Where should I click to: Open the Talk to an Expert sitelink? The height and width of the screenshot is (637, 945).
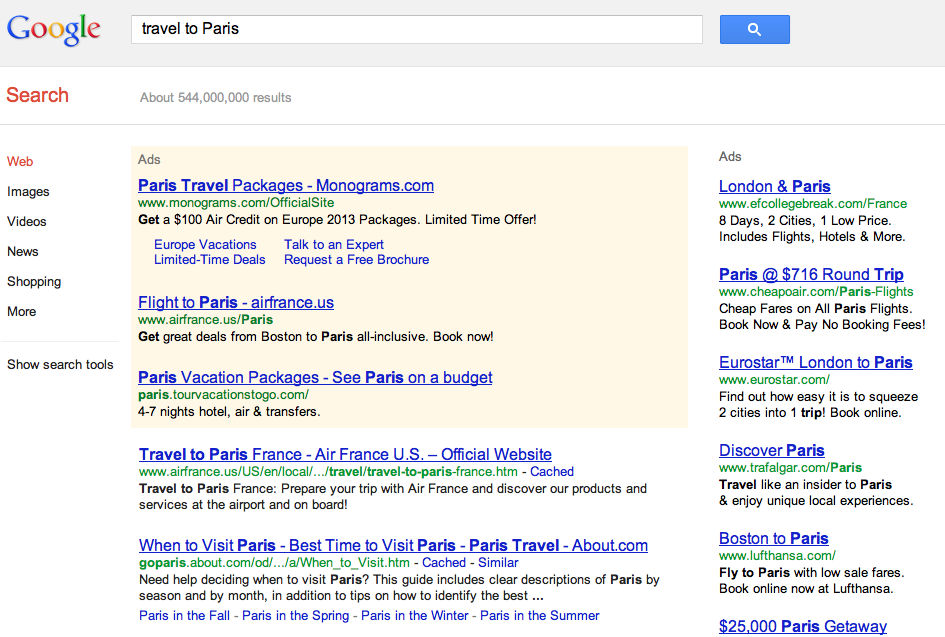334,245
